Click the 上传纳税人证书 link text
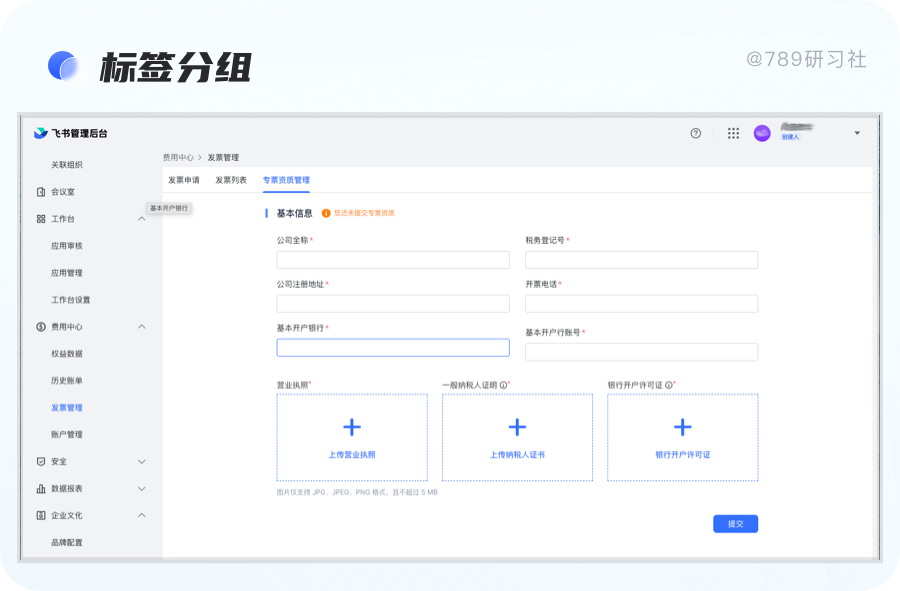Image resolution: width=900 pixels, height=591 pixels. pos(517,454)
